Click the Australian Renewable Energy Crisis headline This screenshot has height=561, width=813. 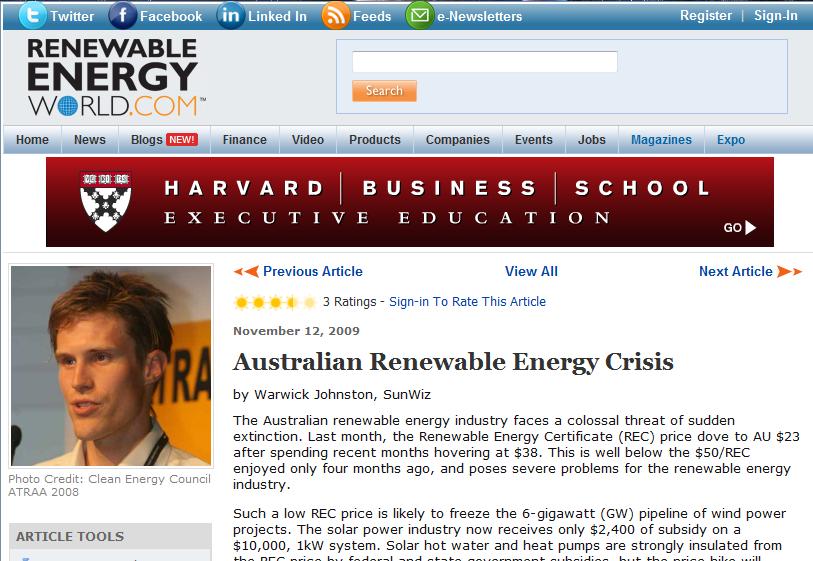pyautogui.click(x=453, y=362)
